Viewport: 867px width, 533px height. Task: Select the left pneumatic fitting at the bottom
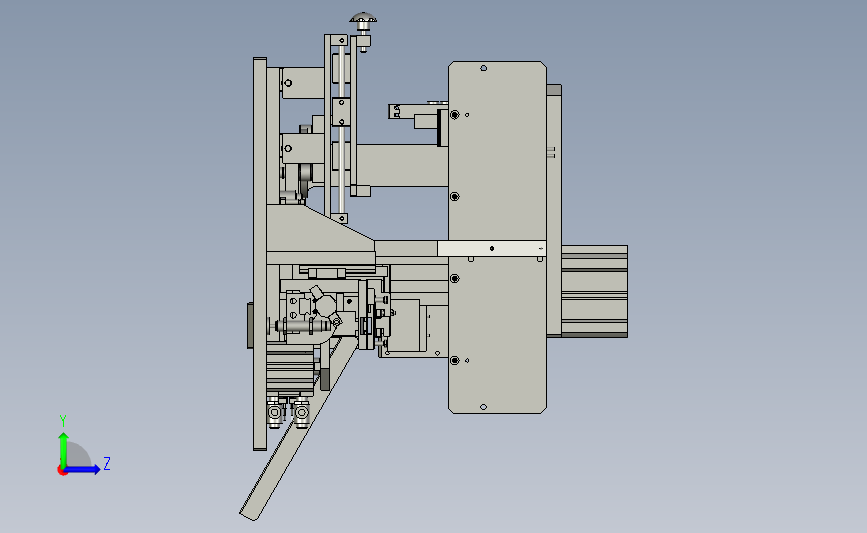click(275, 413)
